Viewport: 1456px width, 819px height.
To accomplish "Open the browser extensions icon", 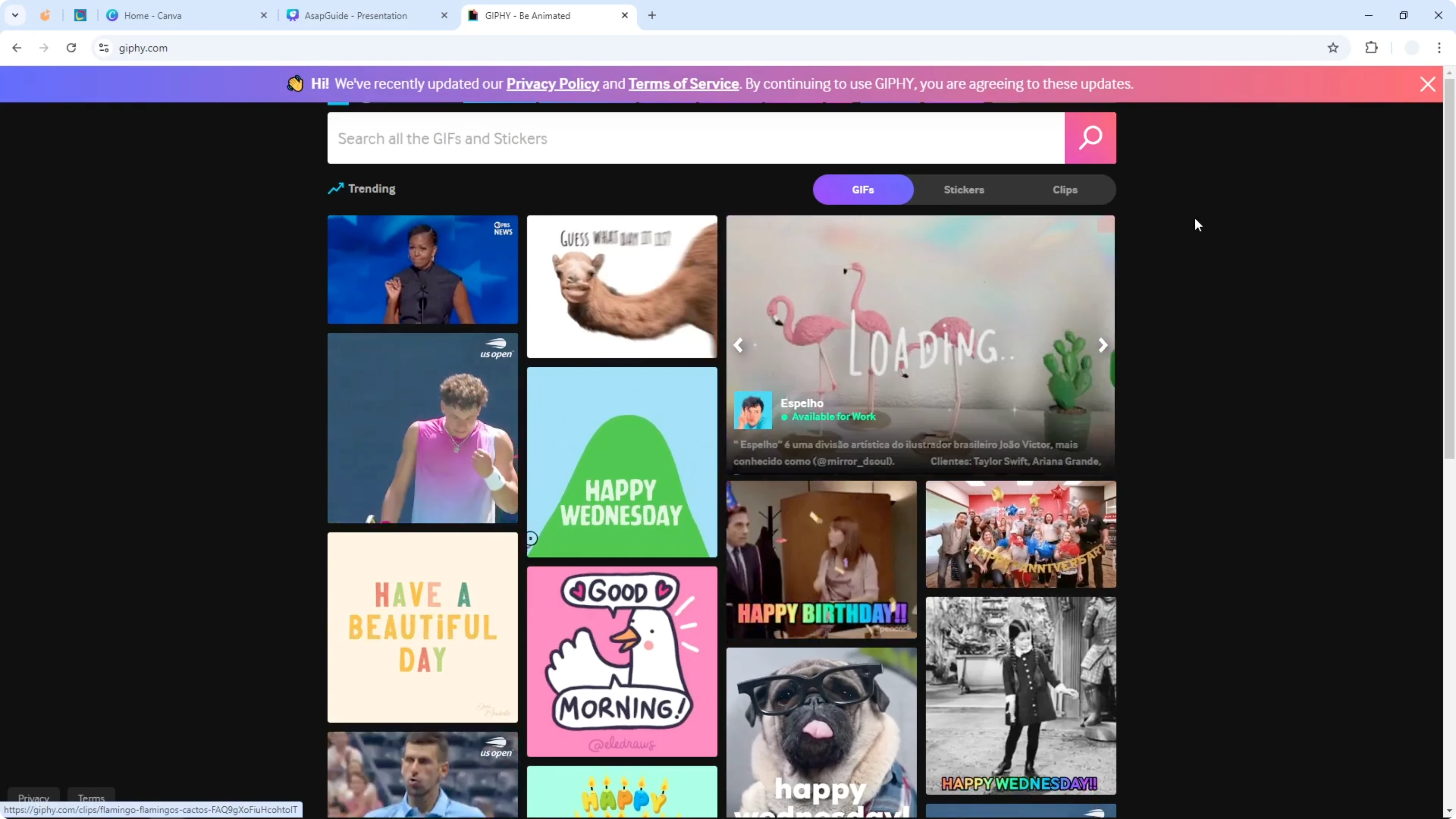I will point(1371,48).
